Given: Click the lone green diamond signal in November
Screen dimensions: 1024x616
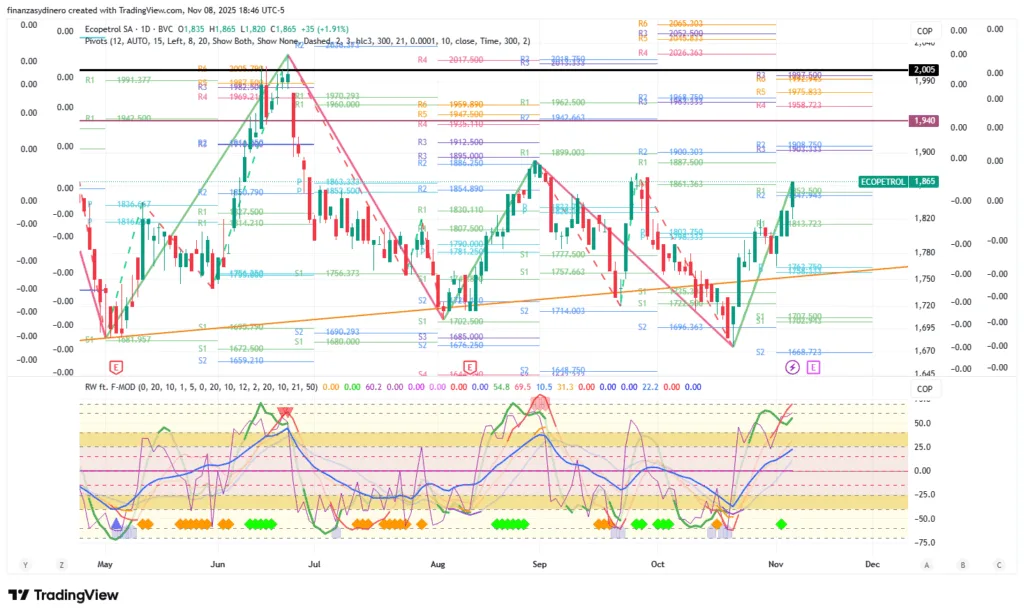Looking at the screenshot, I should tap(781, 524).
